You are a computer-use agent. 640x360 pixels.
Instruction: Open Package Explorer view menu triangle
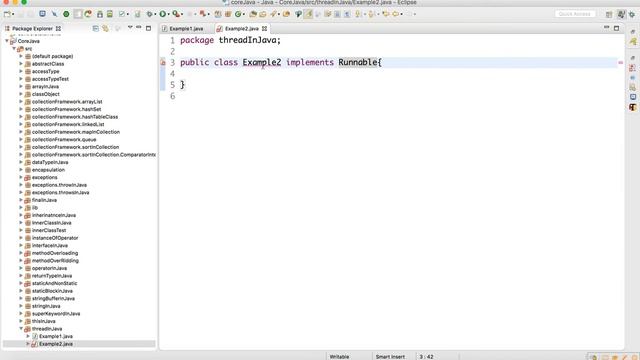[x=130, y=27]
